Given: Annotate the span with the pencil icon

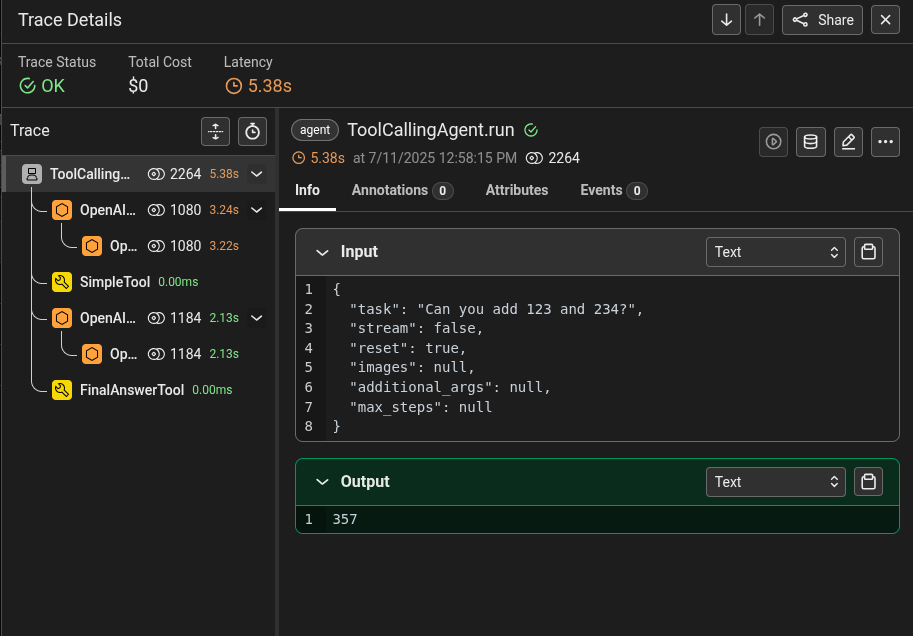Looking at the screenshot, I should pyautogui.click(x=848, y=142).
